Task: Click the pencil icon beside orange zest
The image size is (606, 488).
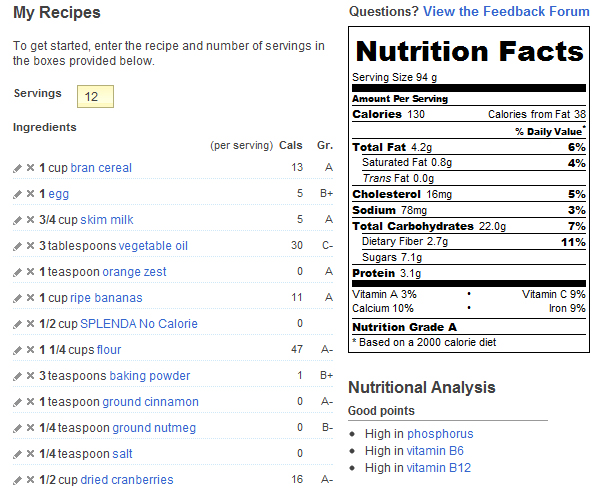Action: coord(18,272)
